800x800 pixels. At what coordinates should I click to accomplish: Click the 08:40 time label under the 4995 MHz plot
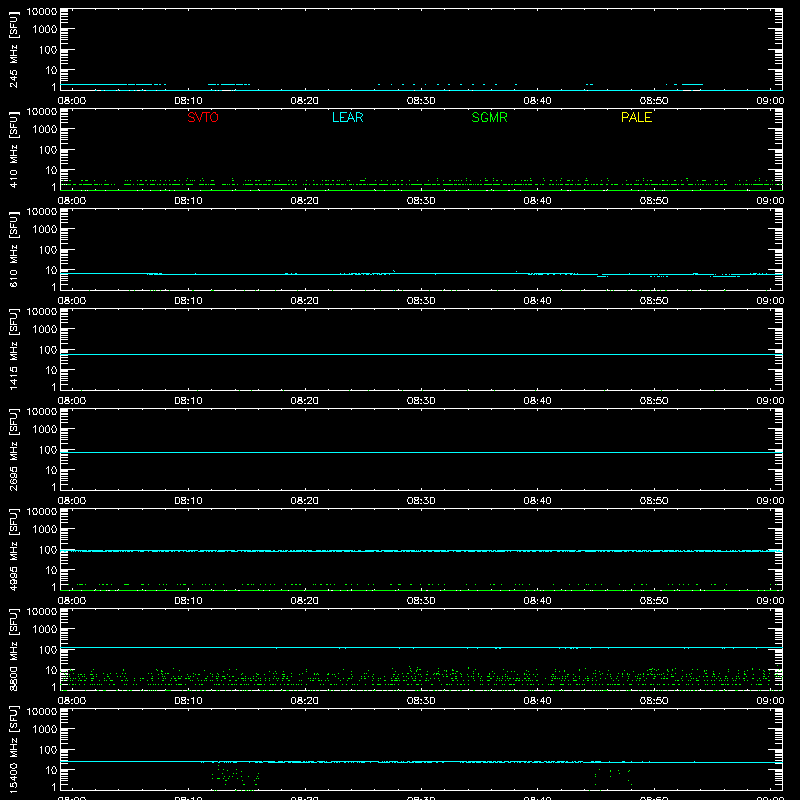tap(537, 601)
